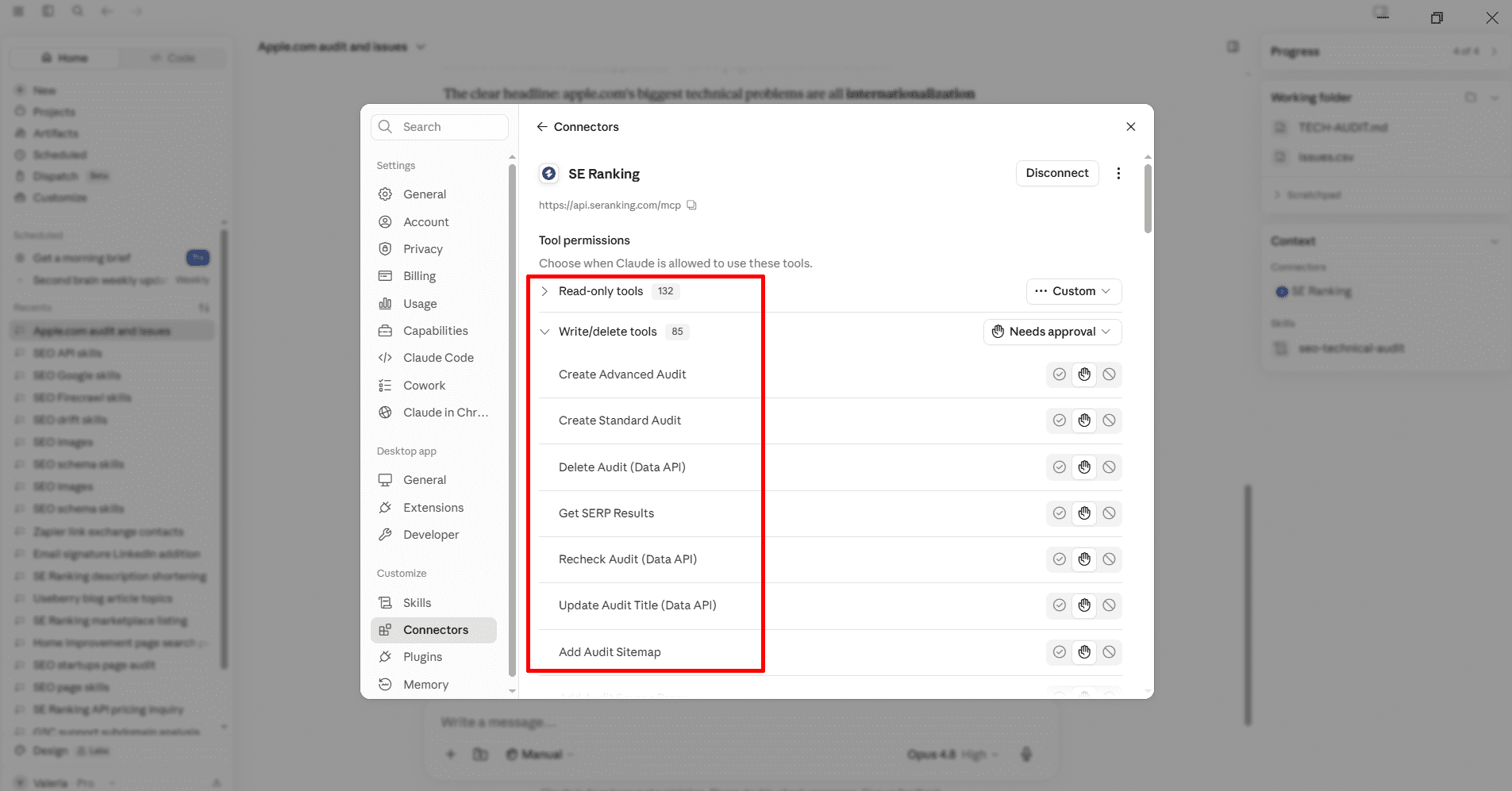Click panel toggle icon near Progress
This screenshot has width=1512, height=791.
[x=1233, y=47]
